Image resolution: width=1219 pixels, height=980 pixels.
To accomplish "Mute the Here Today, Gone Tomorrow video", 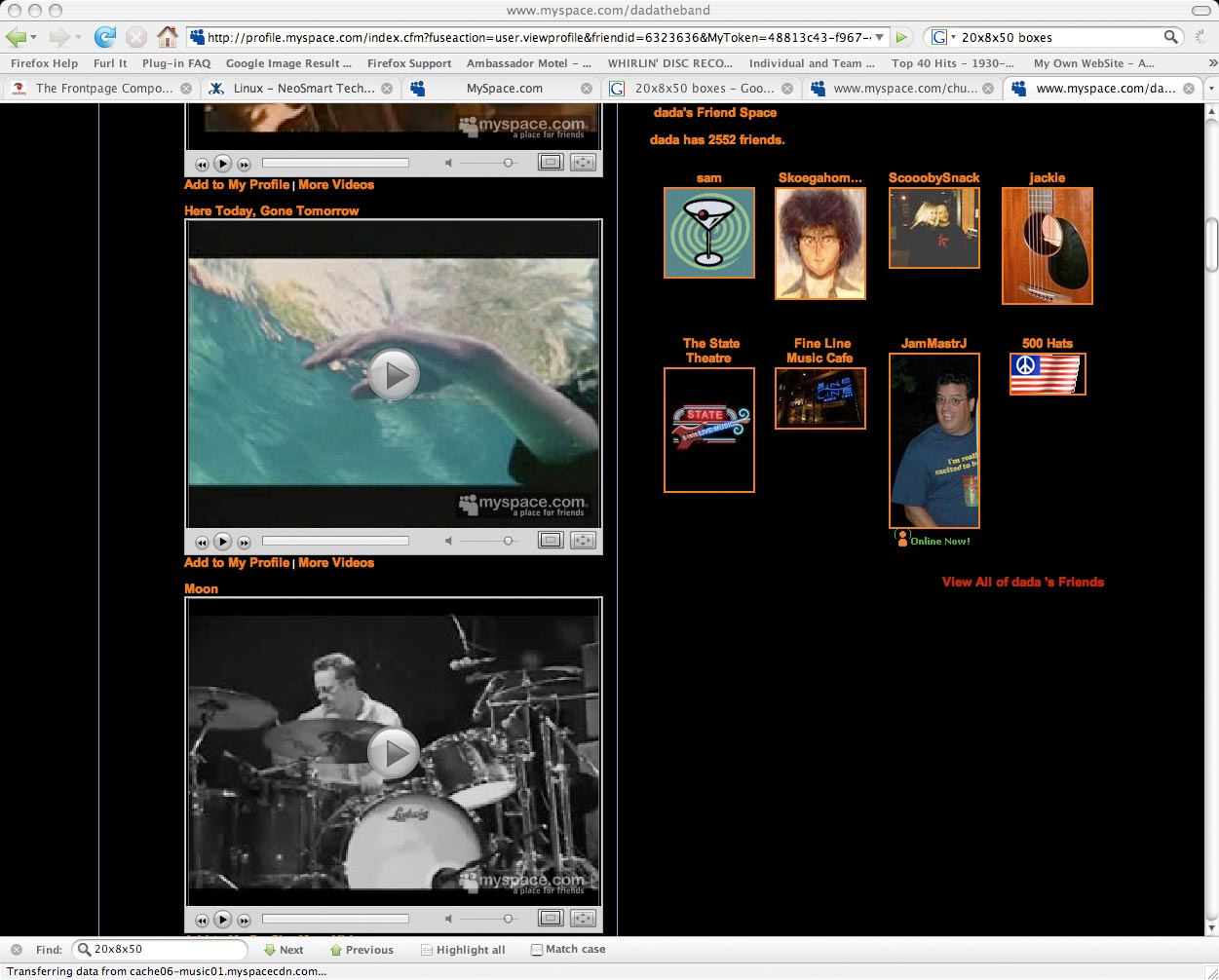I will coord(448,541).
